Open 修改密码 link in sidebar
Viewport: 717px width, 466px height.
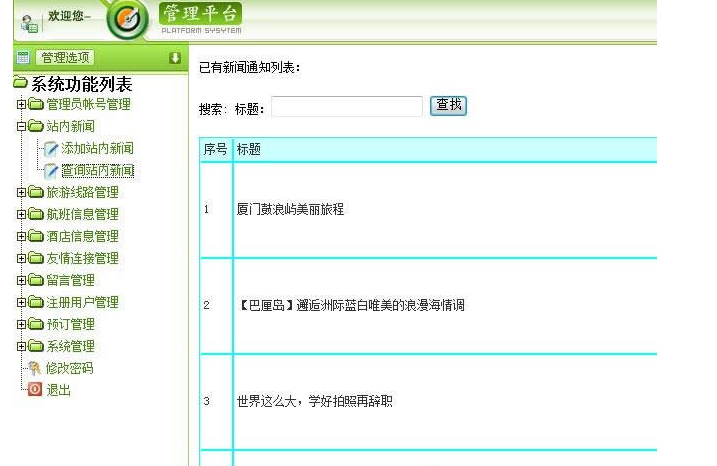pyautogui.click(x=70, y=368)
